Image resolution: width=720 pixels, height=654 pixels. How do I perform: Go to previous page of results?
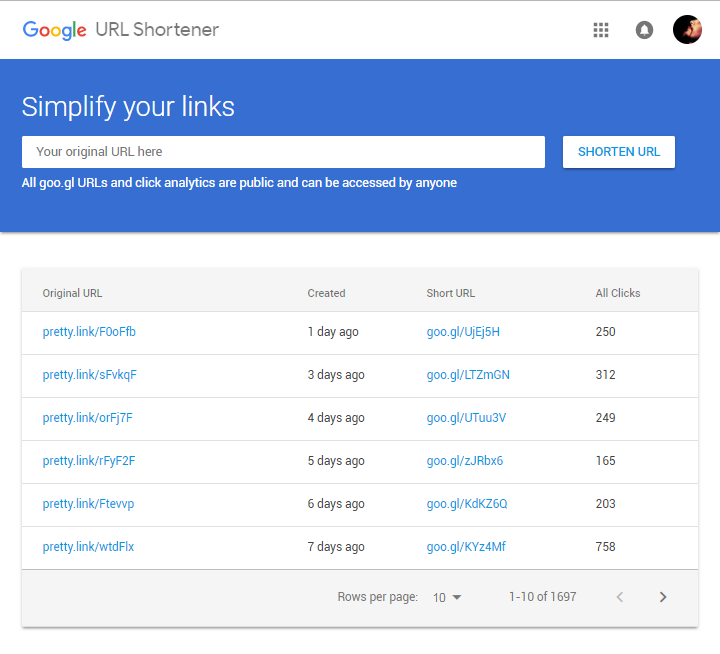[x=620, y=597]
